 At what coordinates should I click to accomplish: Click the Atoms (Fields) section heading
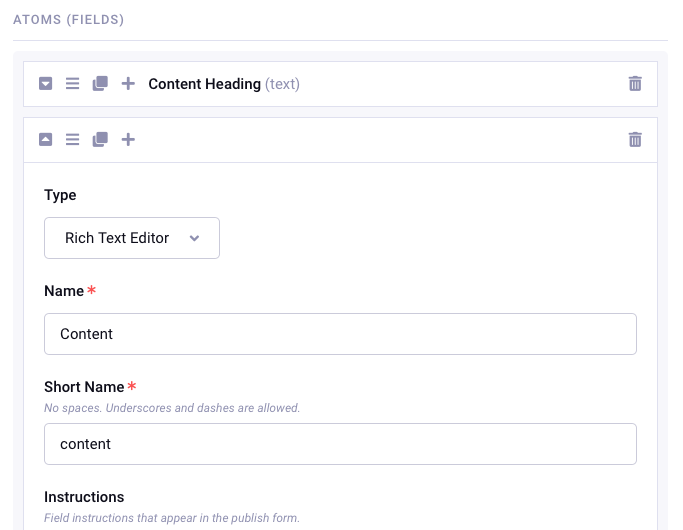click(68, 20)
